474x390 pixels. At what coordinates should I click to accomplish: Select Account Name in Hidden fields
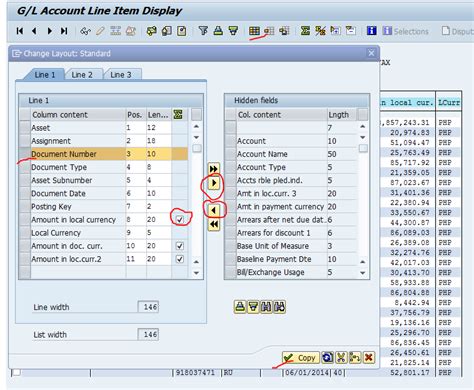click(291, 154)
